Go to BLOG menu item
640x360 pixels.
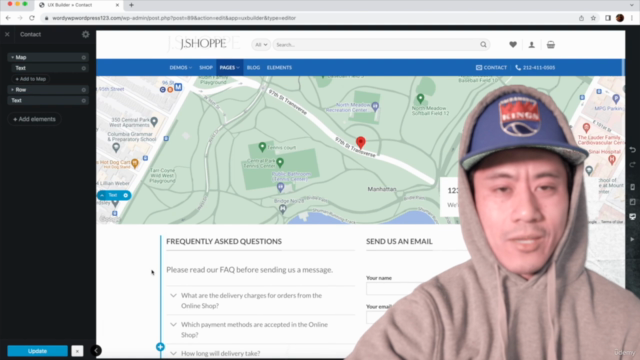coord(253,68)
